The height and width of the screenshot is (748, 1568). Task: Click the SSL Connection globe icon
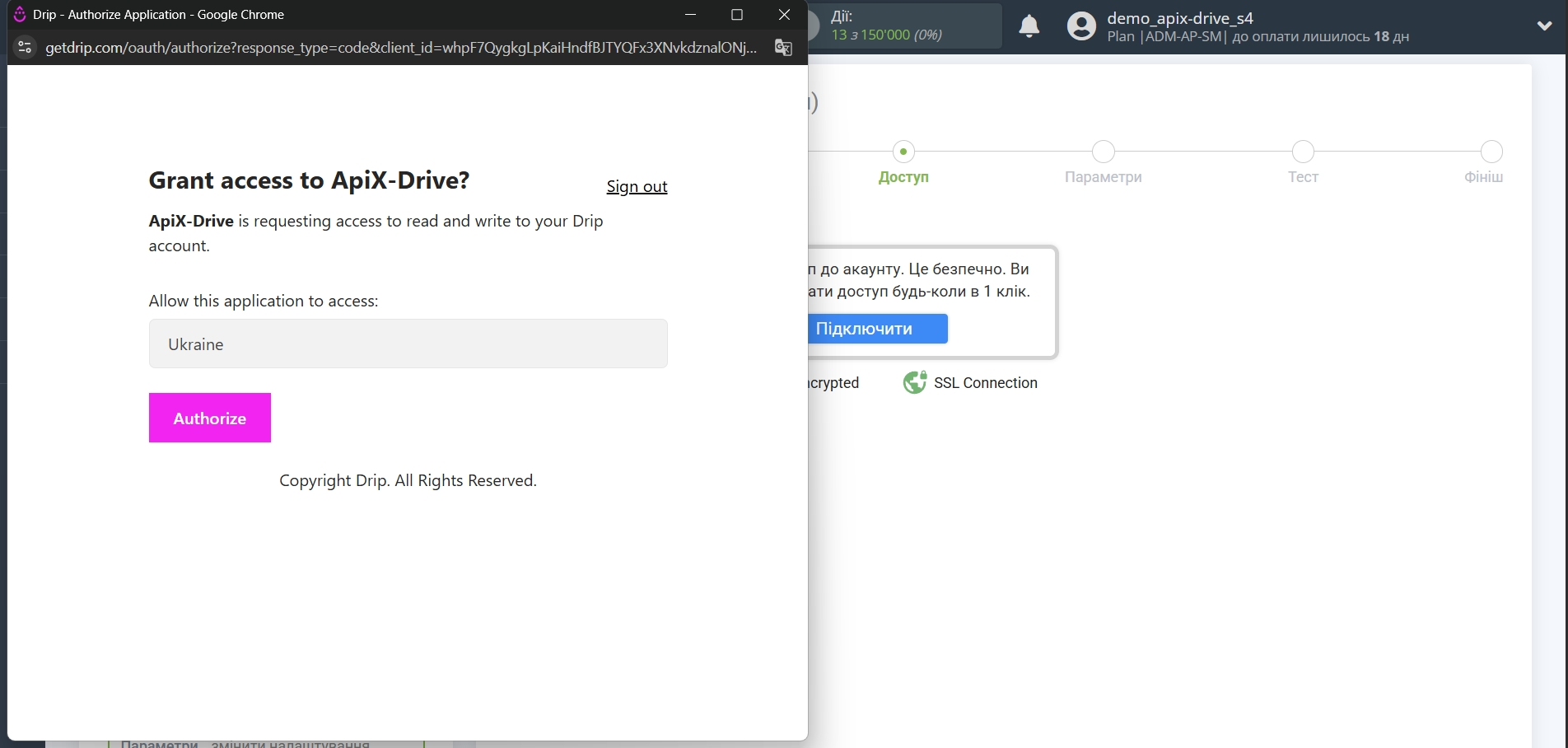click(x=914, y=382)
